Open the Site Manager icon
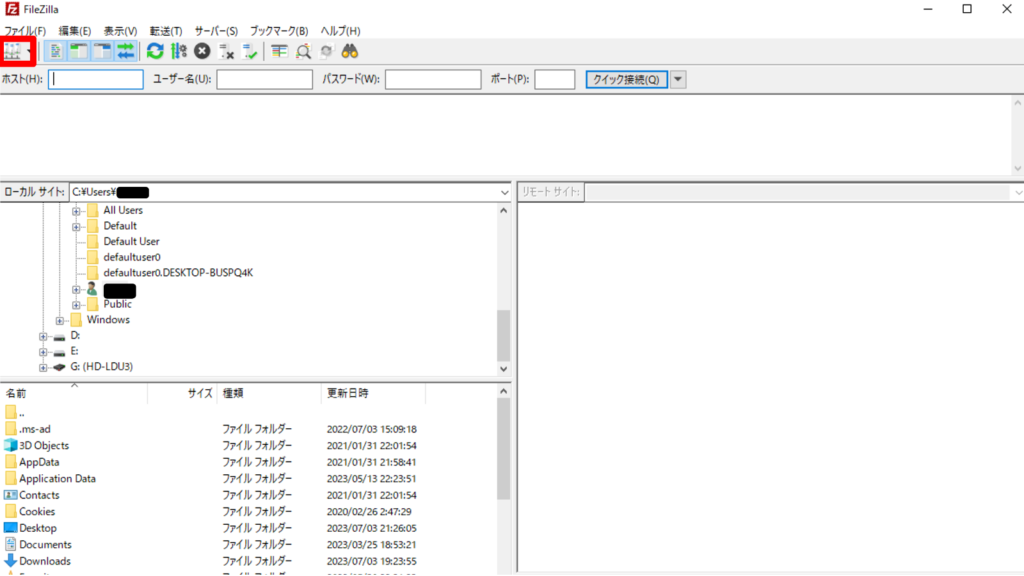The height and width of the screenshot is (576, 1024). click(12, 51)
